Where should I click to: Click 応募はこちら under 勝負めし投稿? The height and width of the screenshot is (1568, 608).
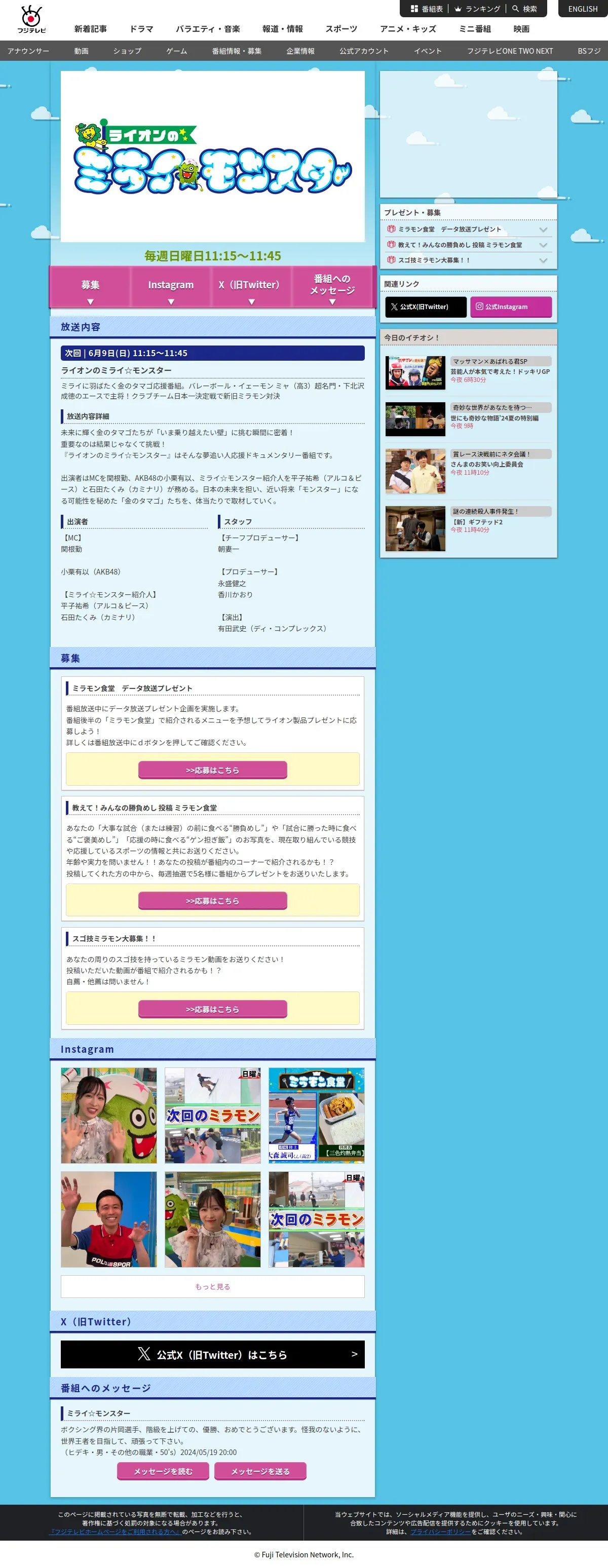(x=212, y=901)
